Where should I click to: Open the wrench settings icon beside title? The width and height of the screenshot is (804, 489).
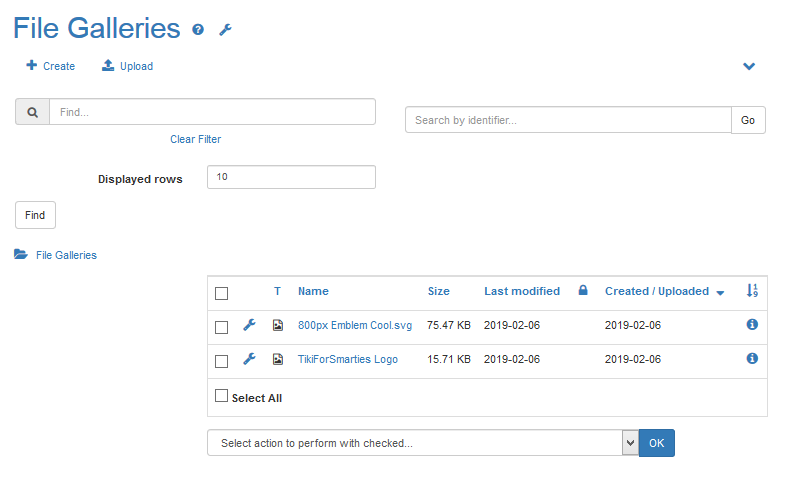tap(225, 30)
